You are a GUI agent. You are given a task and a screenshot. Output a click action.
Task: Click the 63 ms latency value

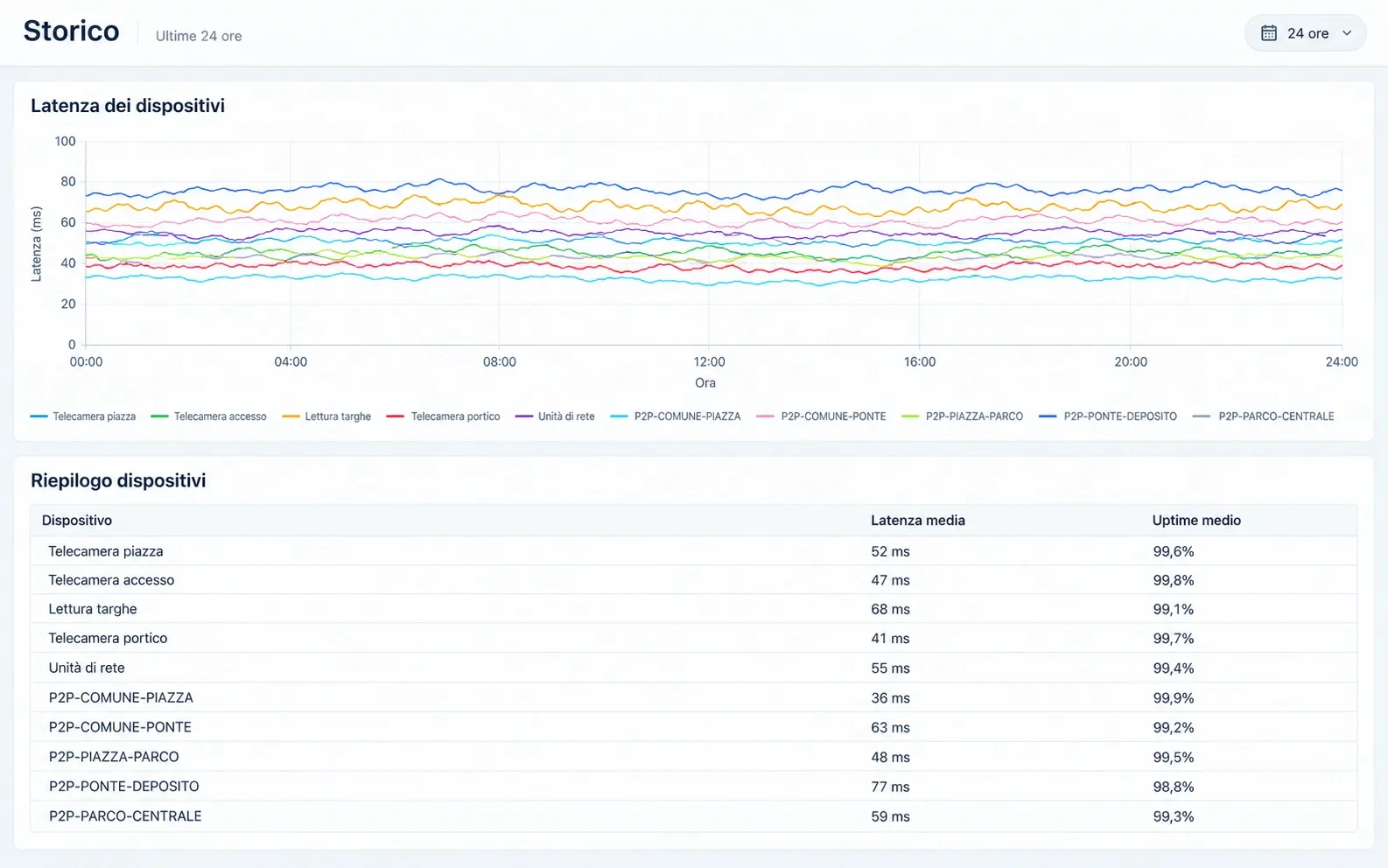point(890,728)
